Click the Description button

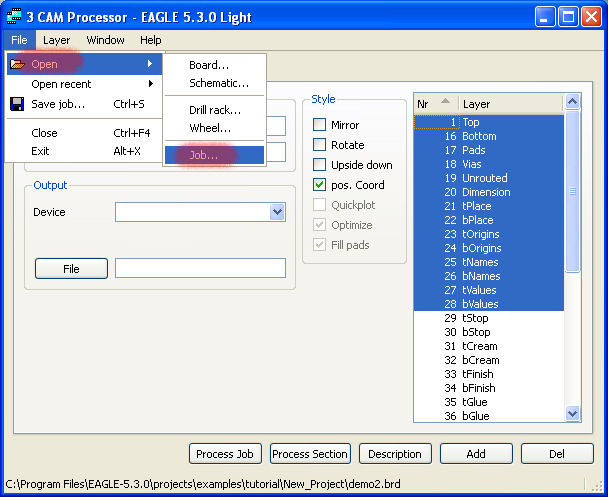pos(395,454)
